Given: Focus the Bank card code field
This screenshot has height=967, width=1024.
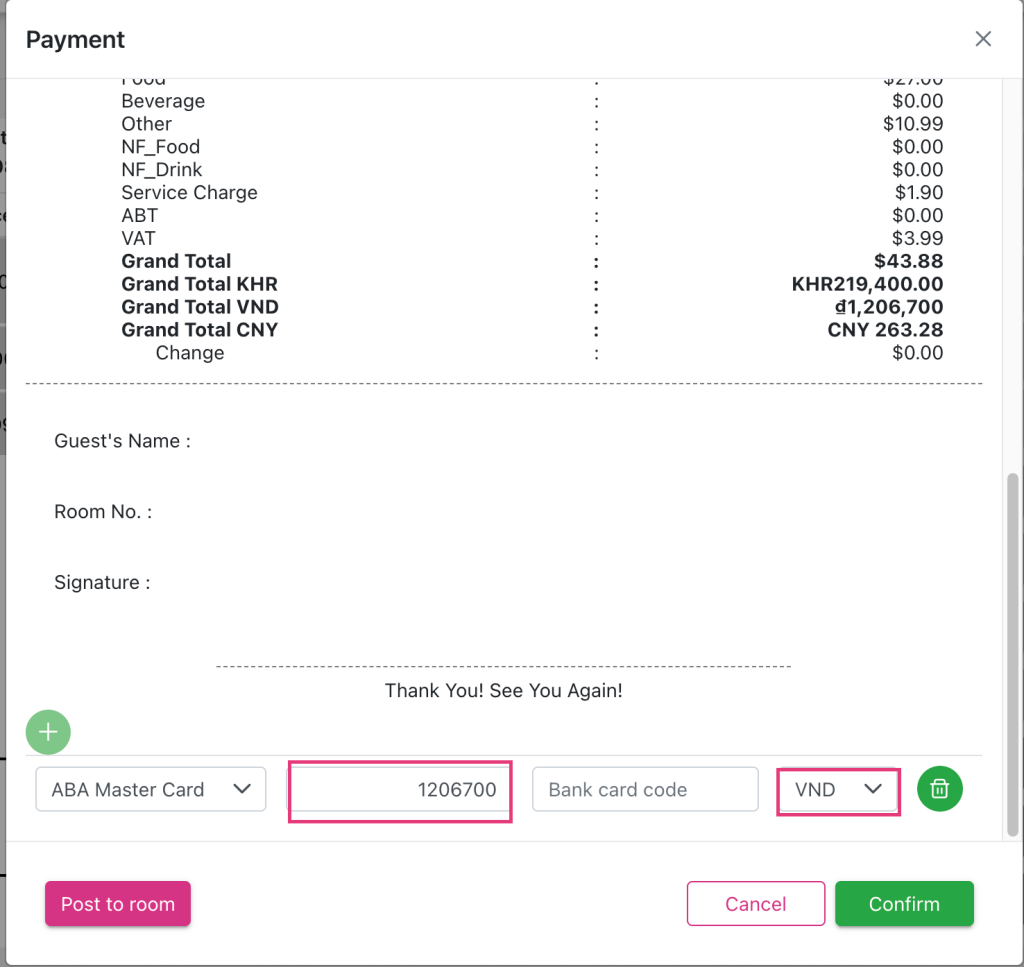Looking at the screenshot, I should pos(645,789).
